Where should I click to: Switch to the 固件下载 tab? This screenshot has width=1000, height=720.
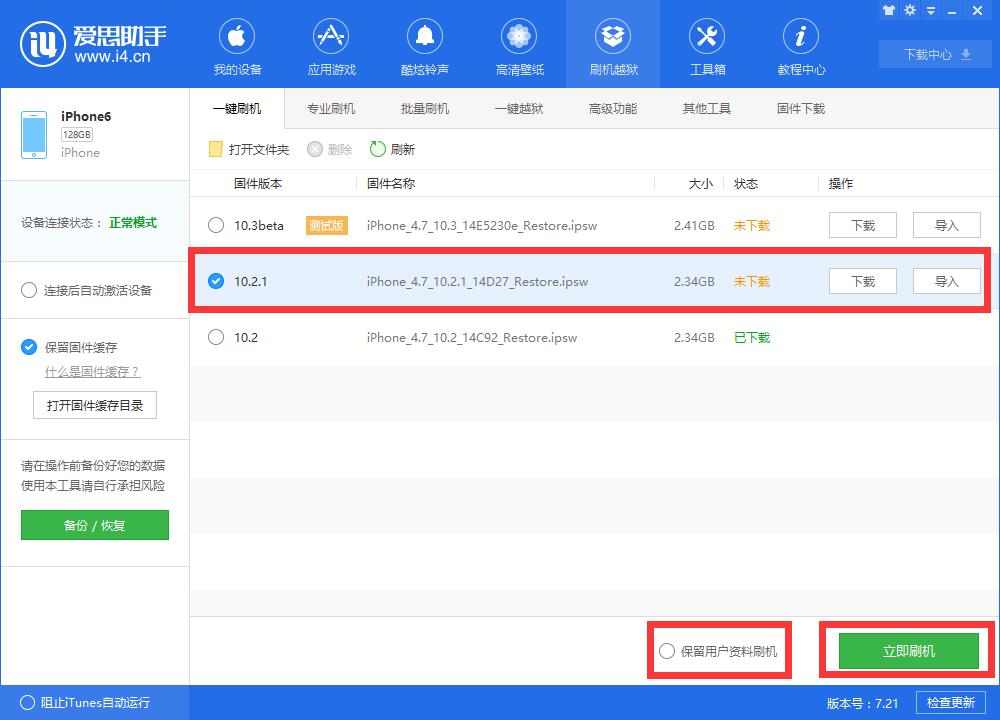click(x=799, y=108)
